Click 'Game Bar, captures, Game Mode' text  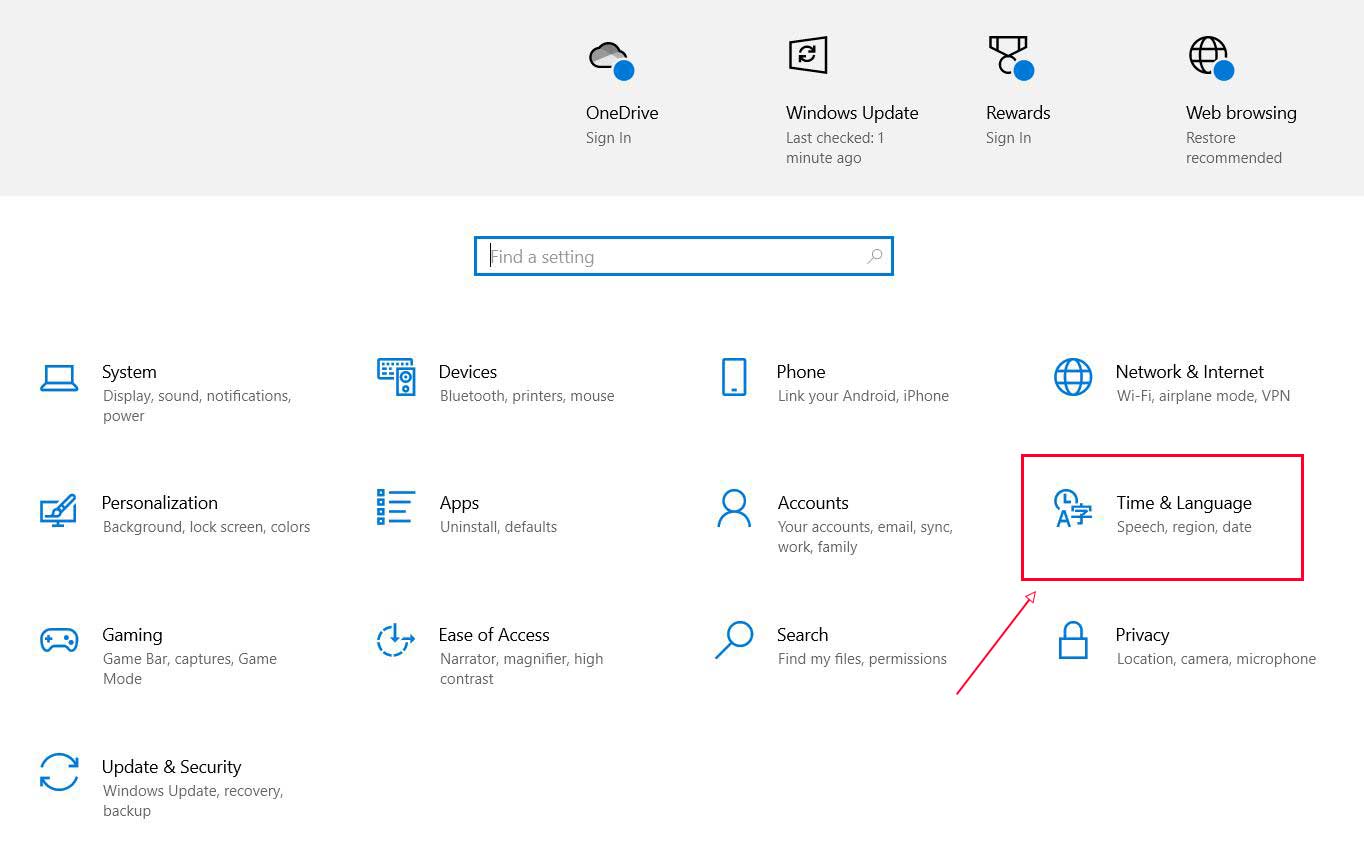coord(190,669)
